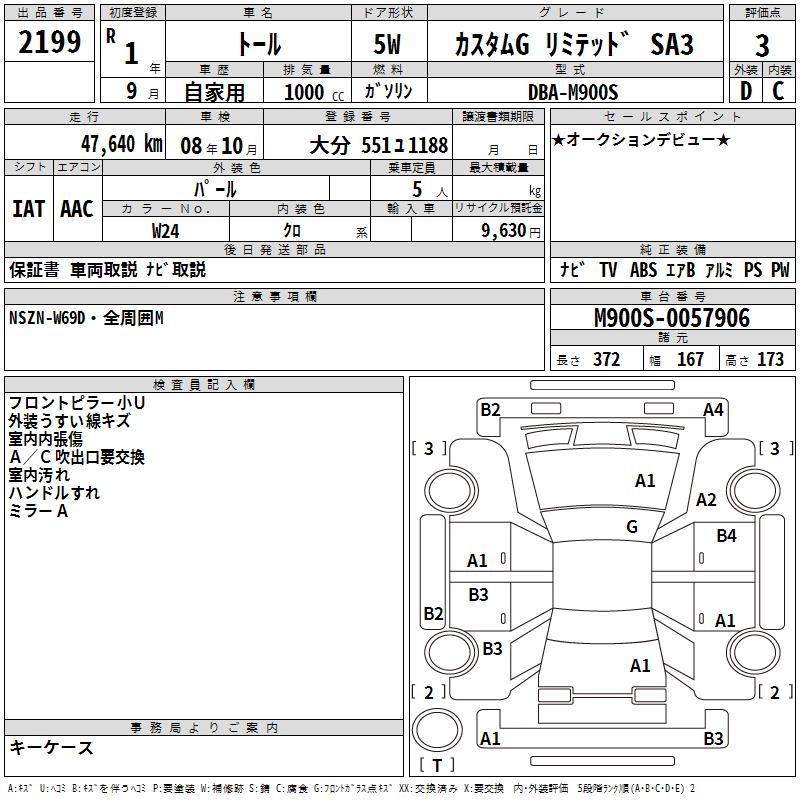800x800 pixels.
Task: Click the TV equipment label
Action: (608, 270)
